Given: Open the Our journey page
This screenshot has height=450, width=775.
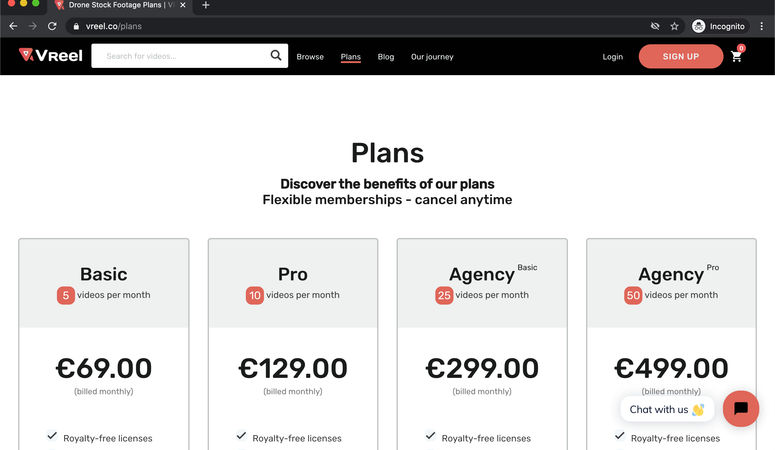Looking at the screenshot, I should tap(432, 57).
